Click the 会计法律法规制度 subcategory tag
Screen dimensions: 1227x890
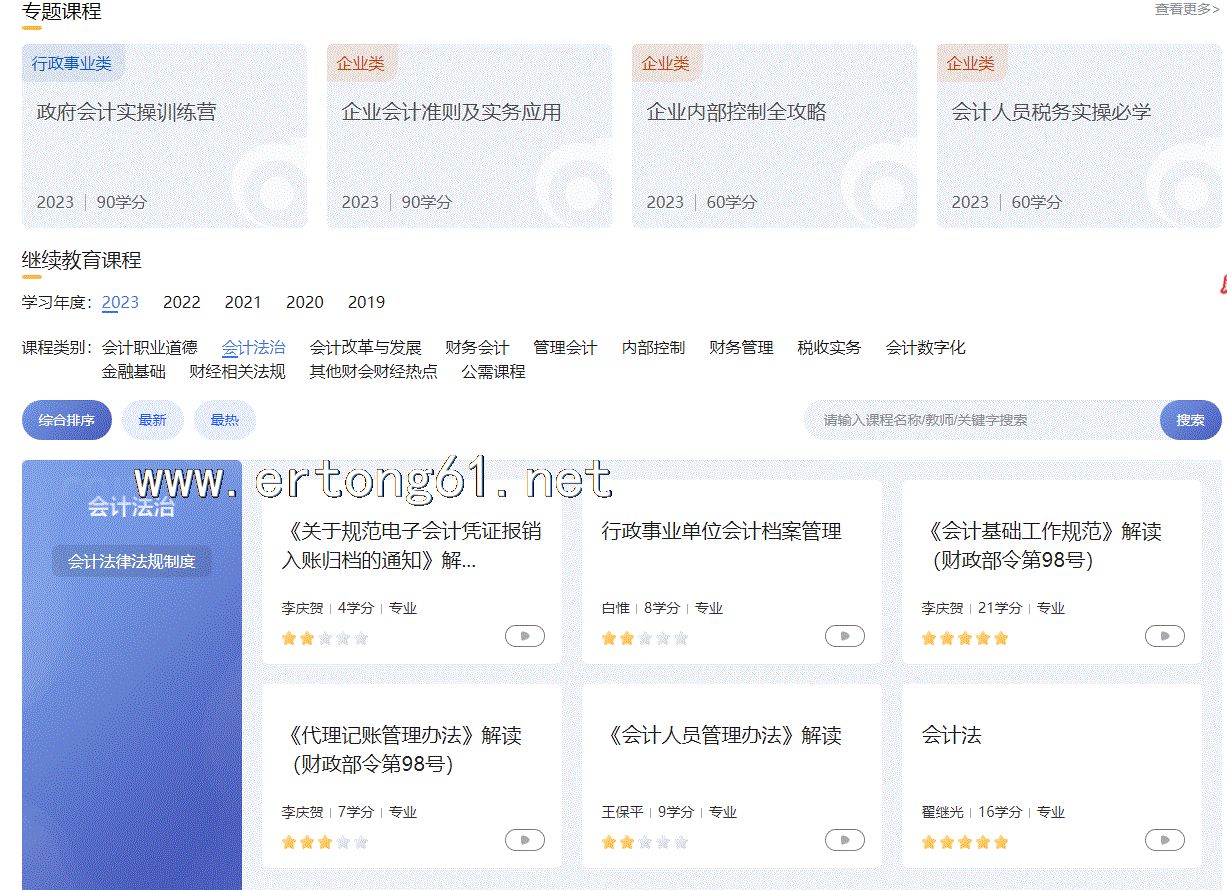pyautogui.click(x=132, y=562)
